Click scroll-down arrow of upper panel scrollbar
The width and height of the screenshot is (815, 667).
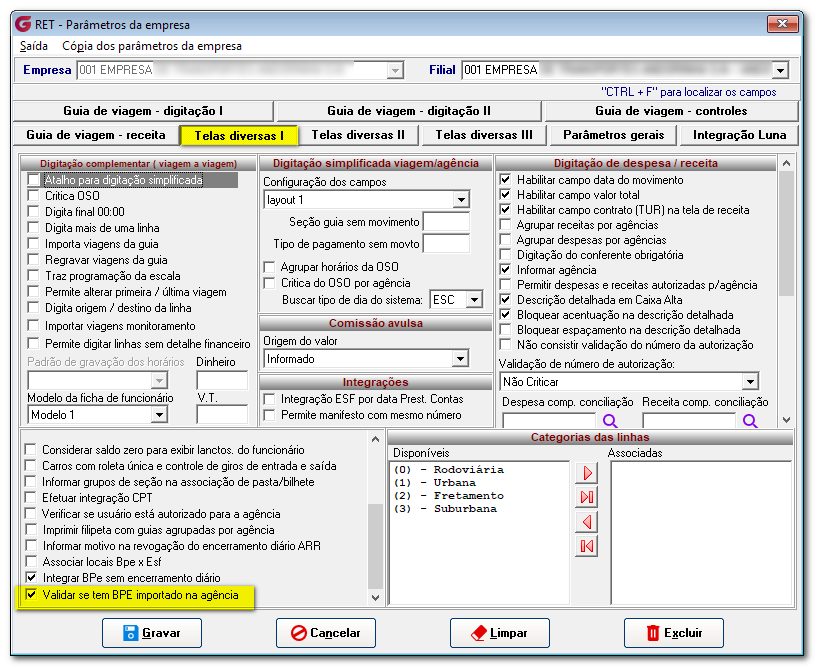(x=786, y=420)
